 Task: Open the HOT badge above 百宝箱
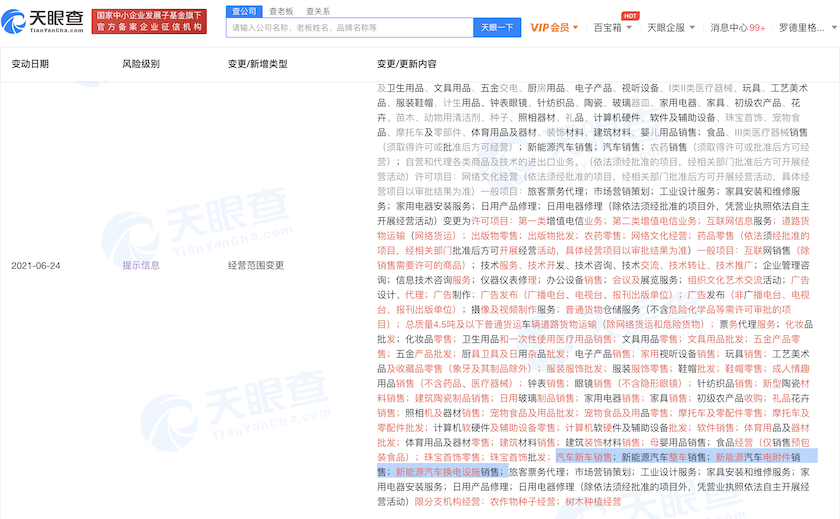click(631, 16)
